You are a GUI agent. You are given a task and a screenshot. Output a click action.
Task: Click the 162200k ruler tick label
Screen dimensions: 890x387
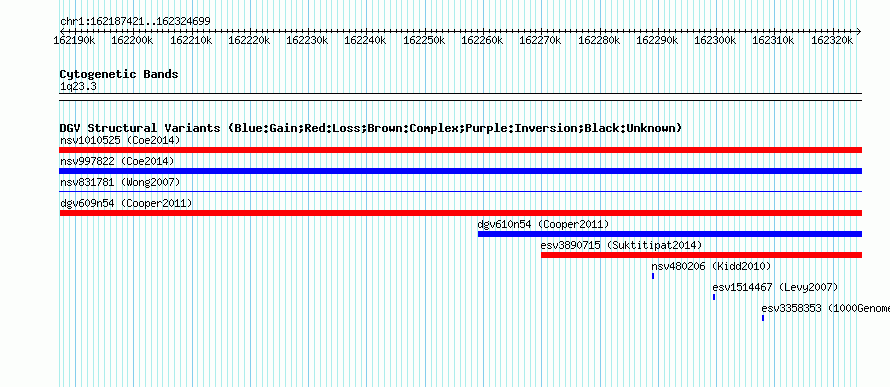click(x=132, y=40)
